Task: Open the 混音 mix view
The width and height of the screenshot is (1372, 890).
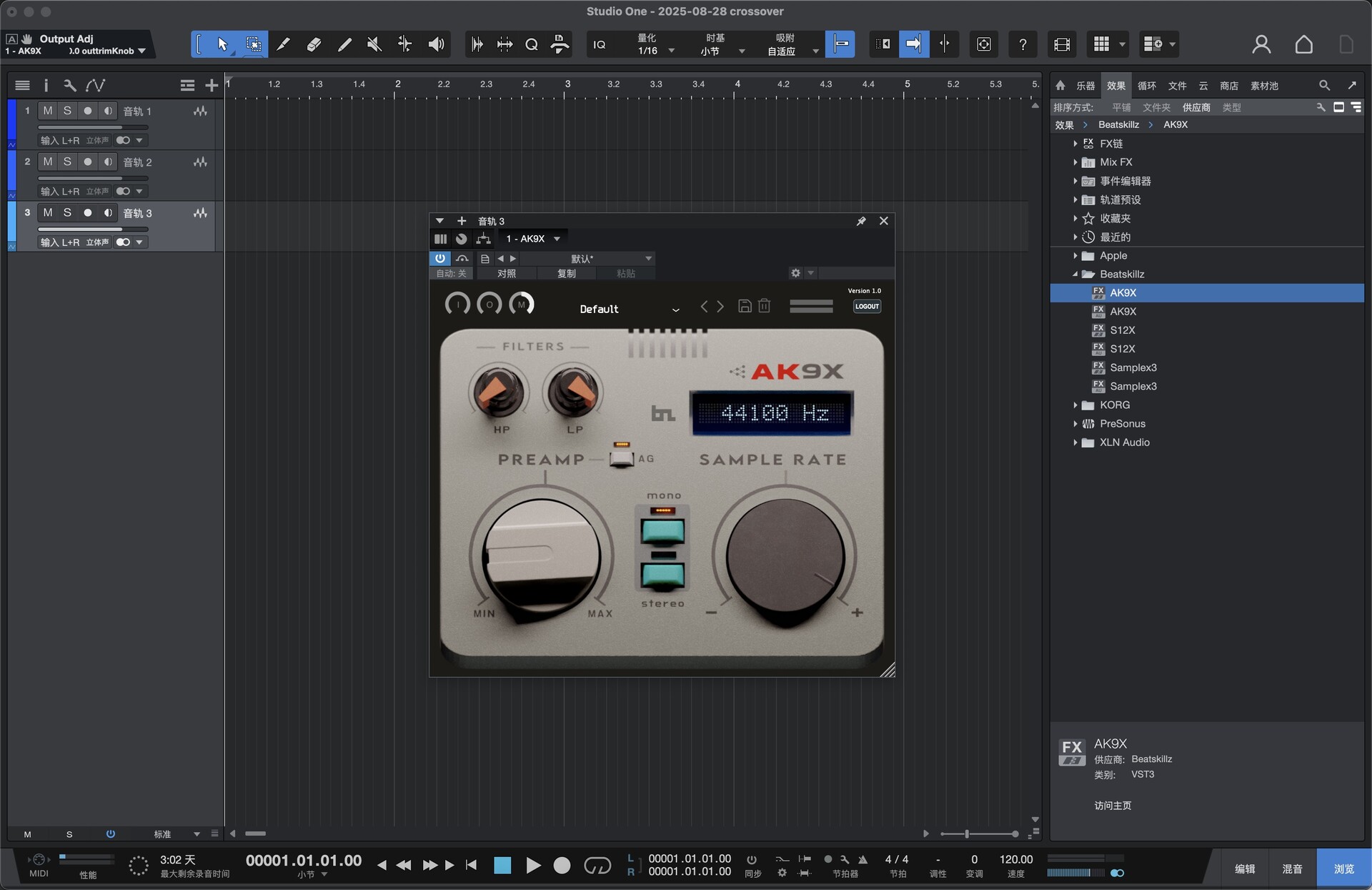Action: 1292,869
